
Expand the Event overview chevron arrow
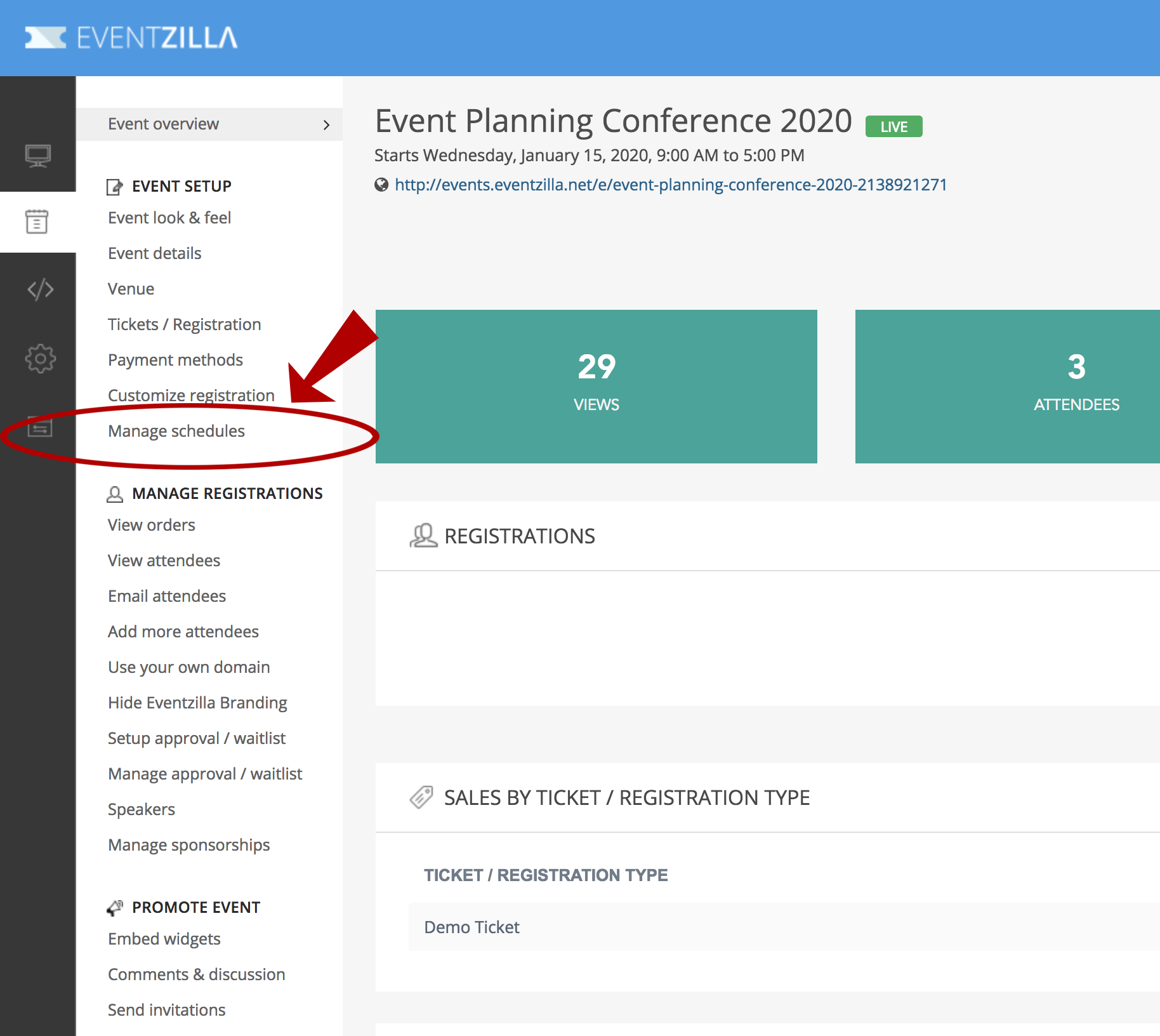326,124
